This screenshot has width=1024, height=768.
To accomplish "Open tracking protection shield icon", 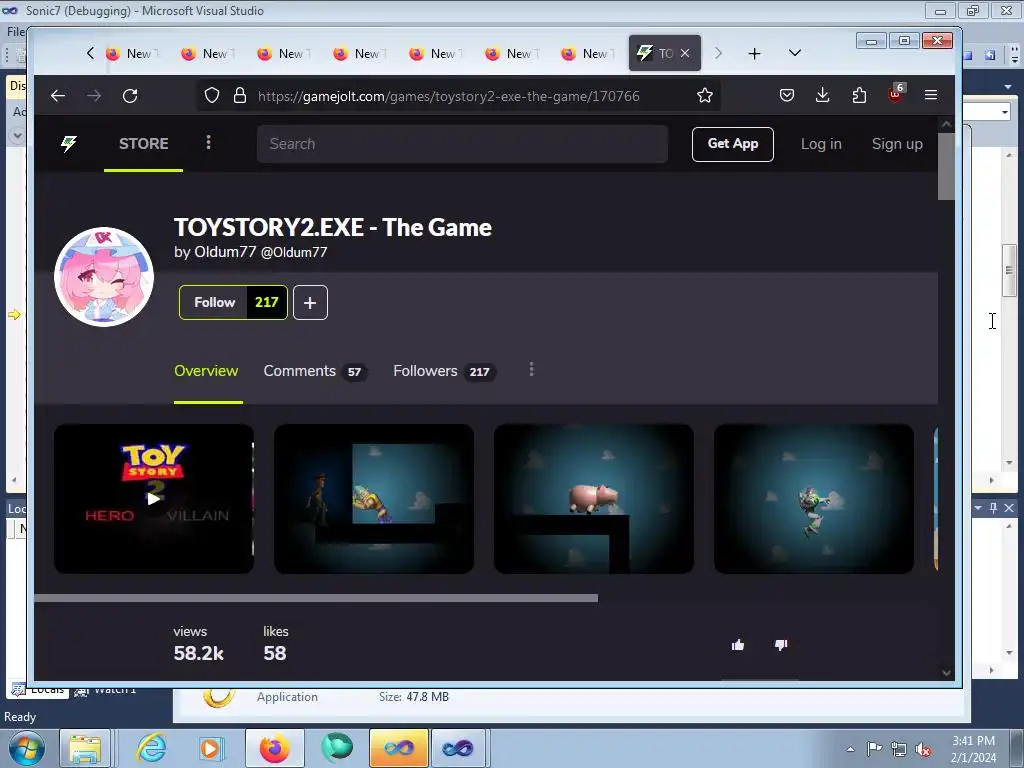I will tap(212, 95).
